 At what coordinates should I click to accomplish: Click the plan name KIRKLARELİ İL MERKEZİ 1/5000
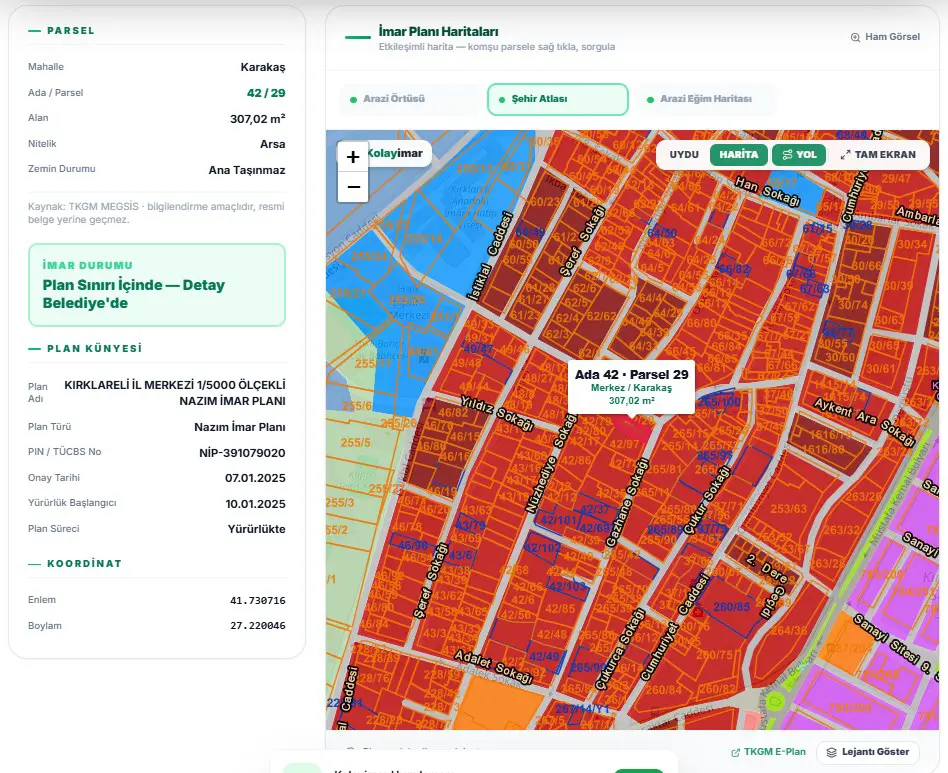(175, 393)
